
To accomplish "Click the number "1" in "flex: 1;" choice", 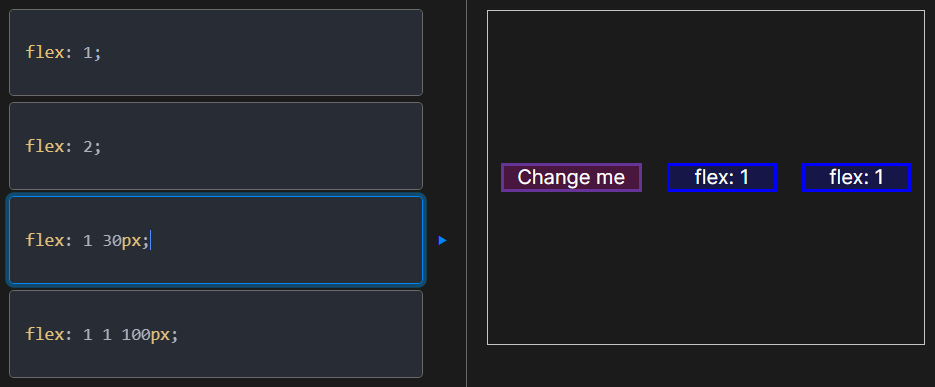I will coord(88,53).
